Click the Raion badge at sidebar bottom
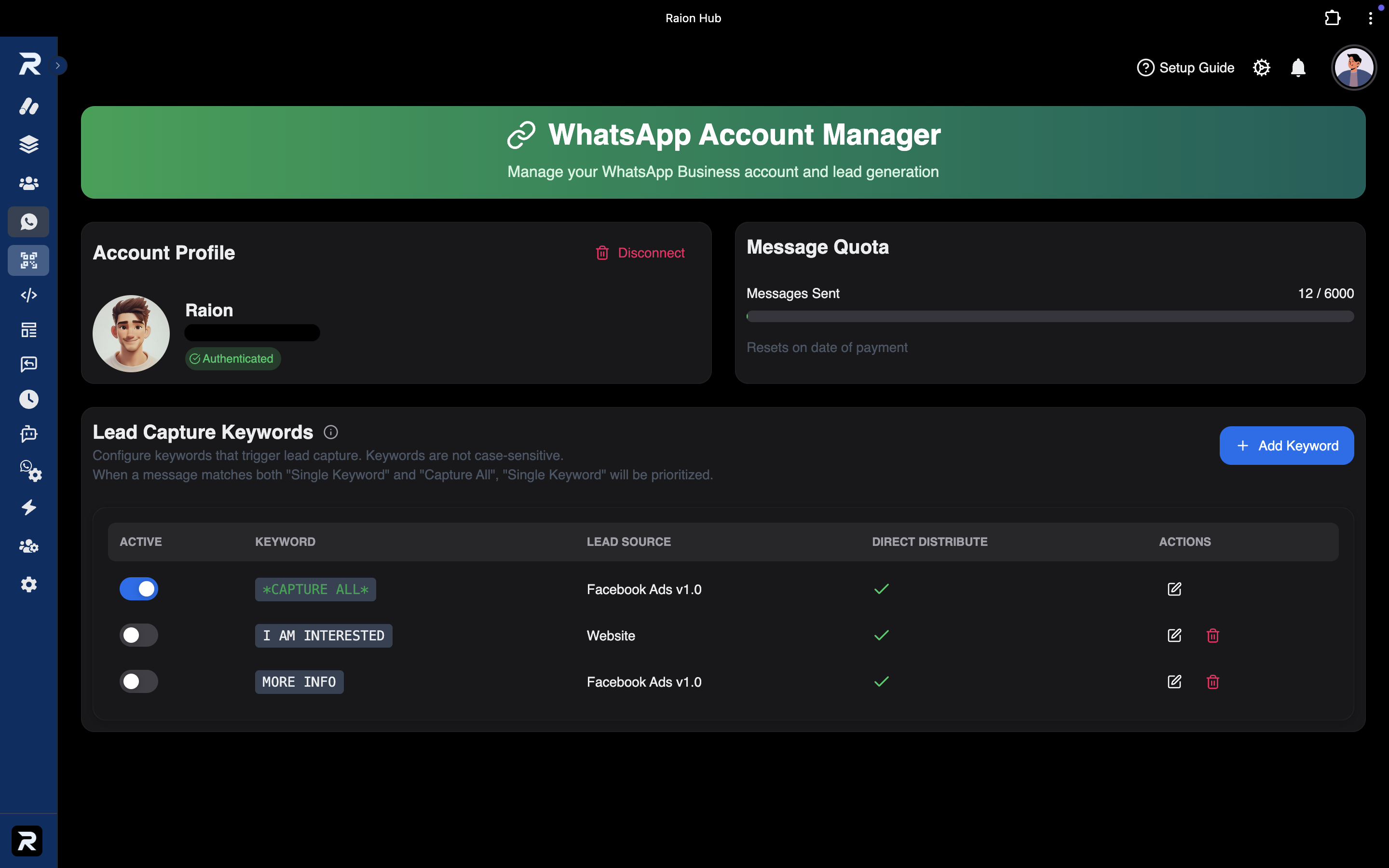This screenshot has height=868, width=1389. tap(27, 841)
